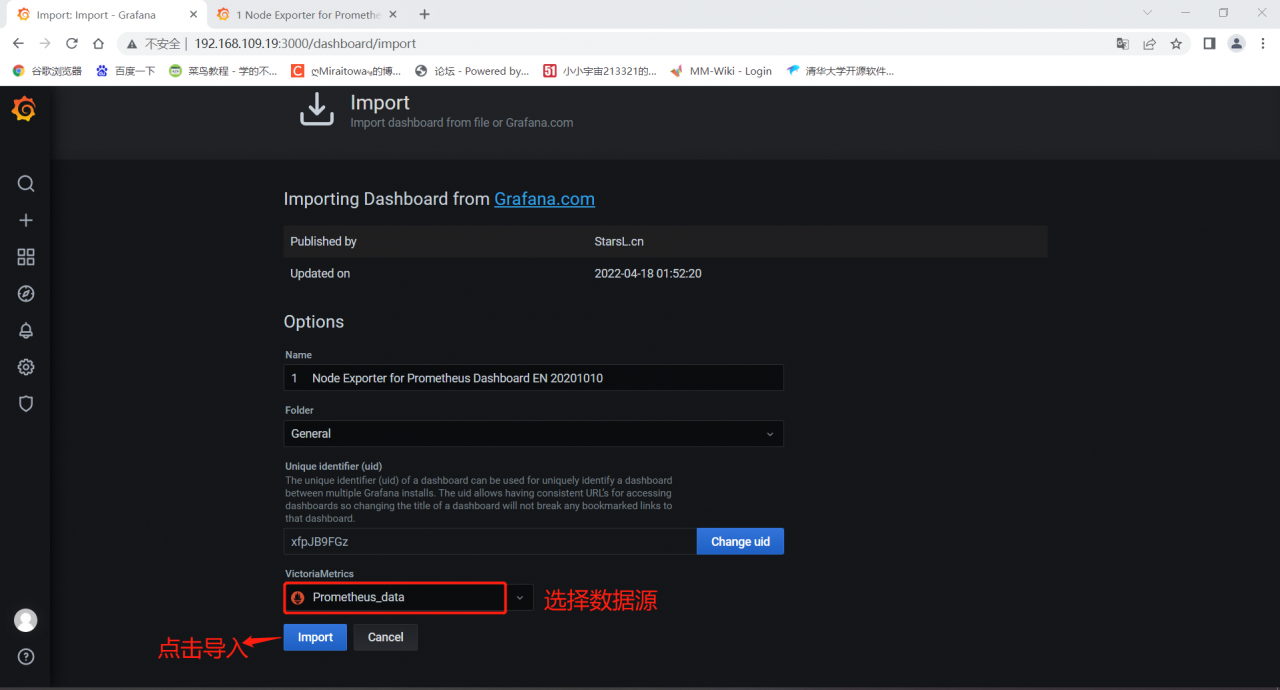
Task: Open the Alerting bell icon
Action: 26,330
